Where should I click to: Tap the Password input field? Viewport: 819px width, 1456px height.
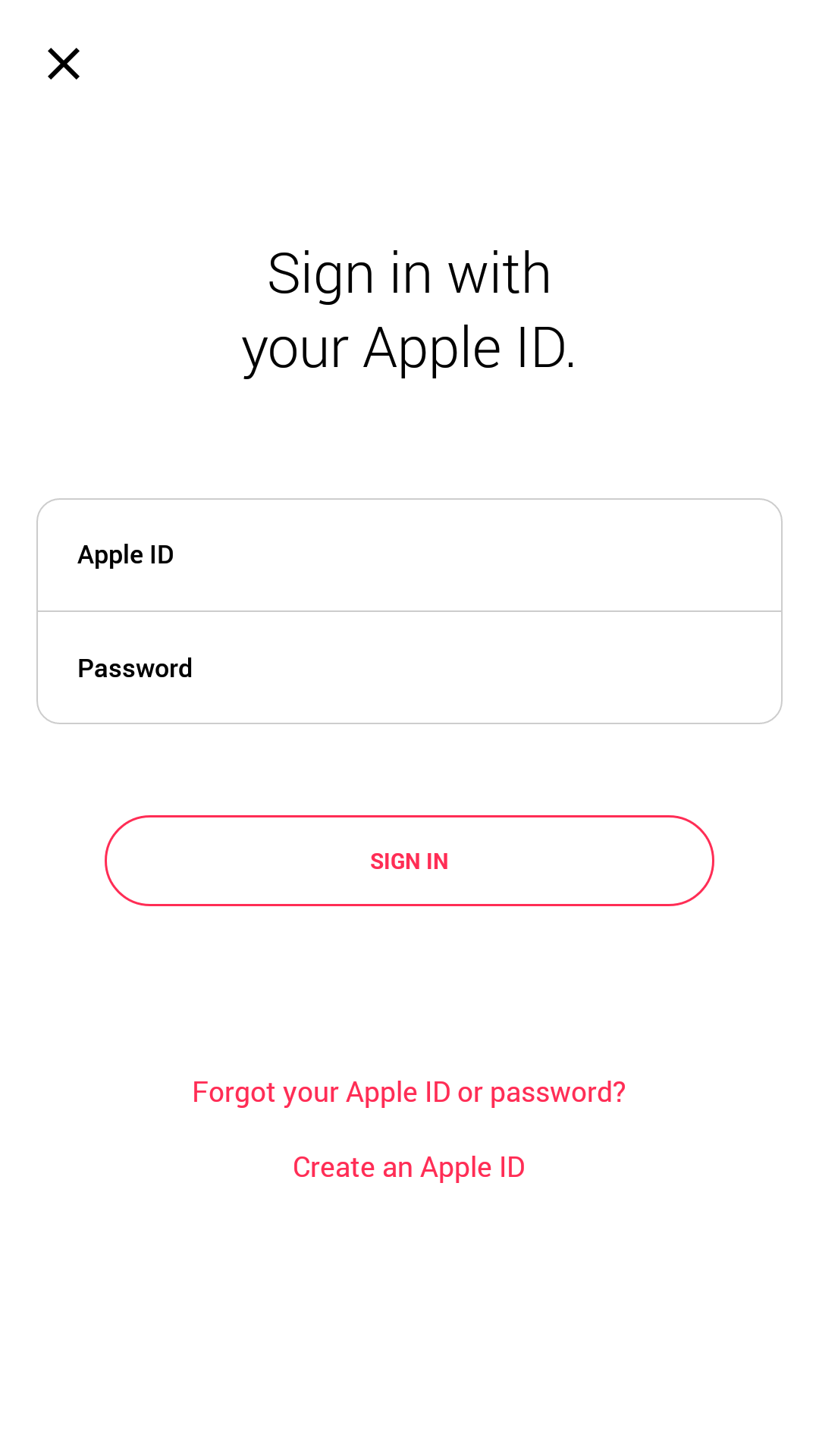click(409, 667)
